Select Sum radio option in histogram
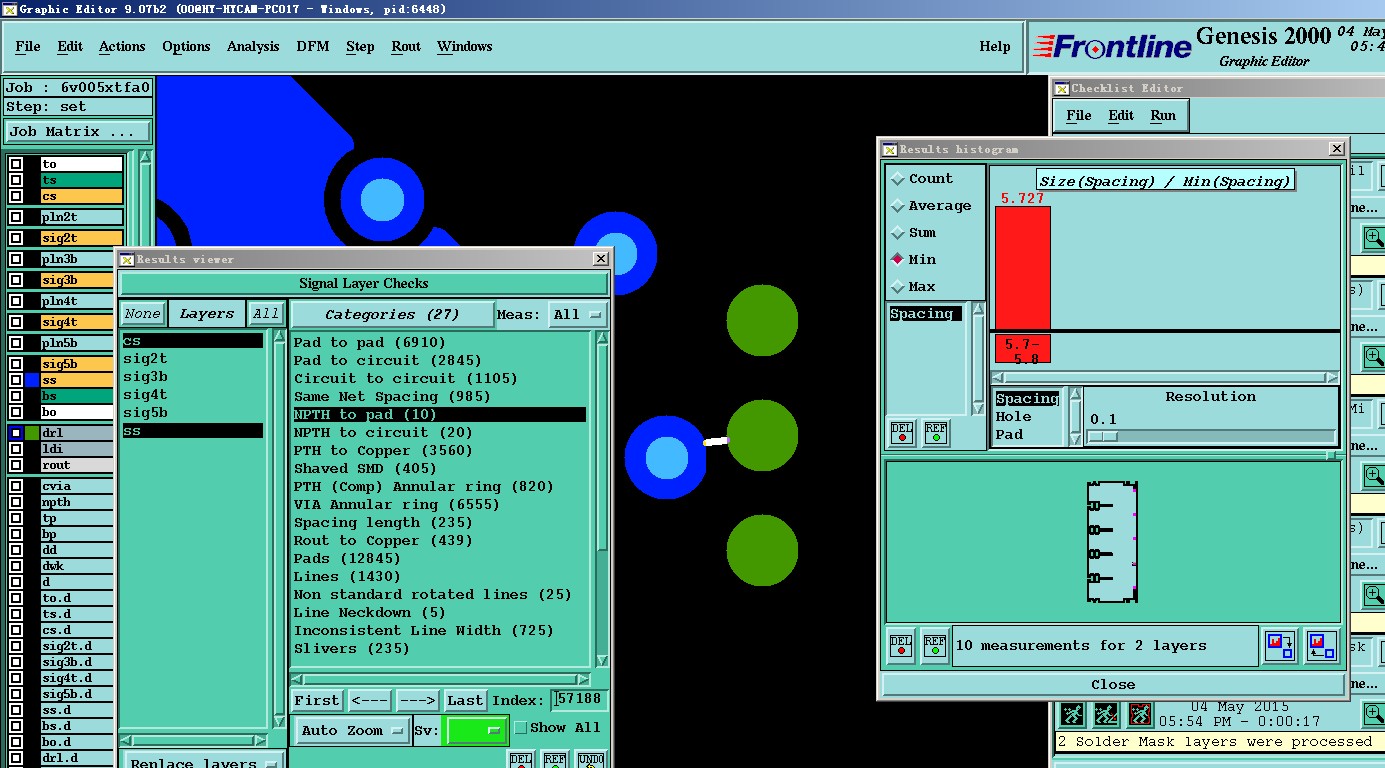1385x768 pixels. (x=897, y=232)
